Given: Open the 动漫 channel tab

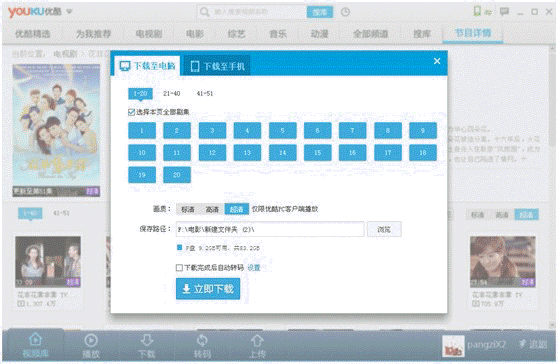Looking at the screenshot, I should [x=320, y=34].
